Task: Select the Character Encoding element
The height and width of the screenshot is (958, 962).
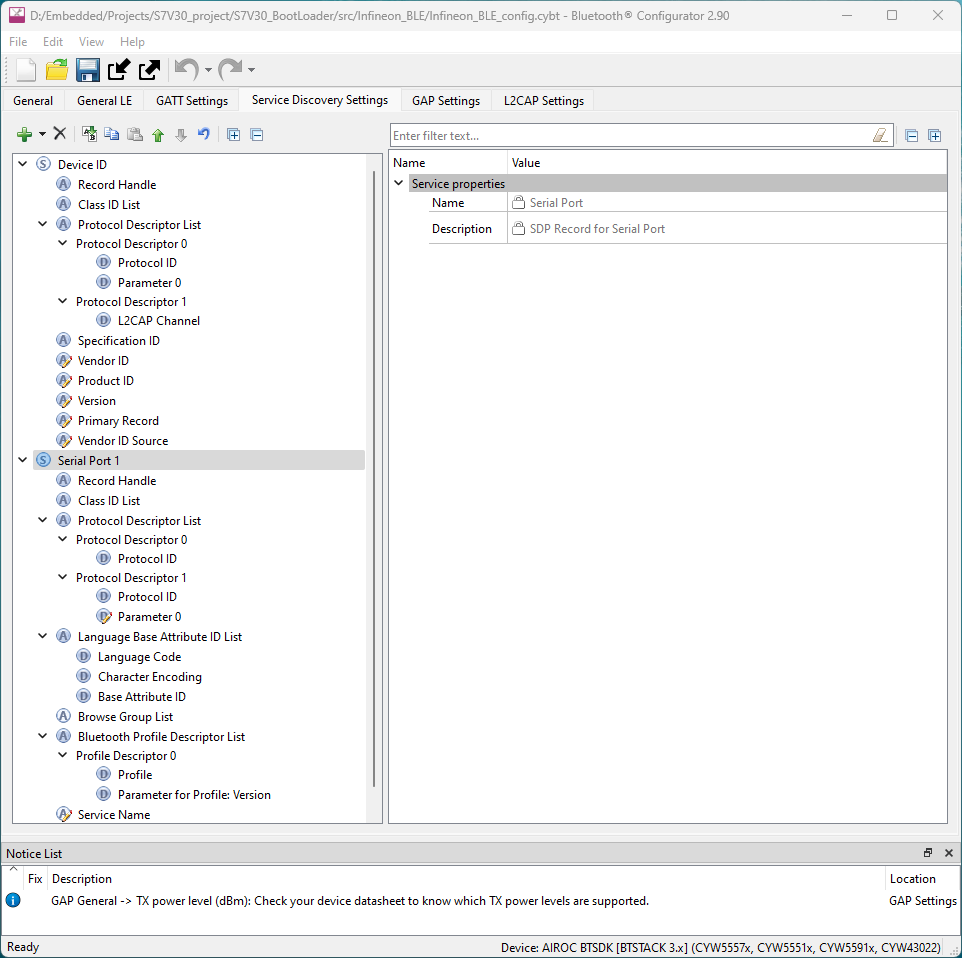Action: pyautogui.click(x=150, y=677)
